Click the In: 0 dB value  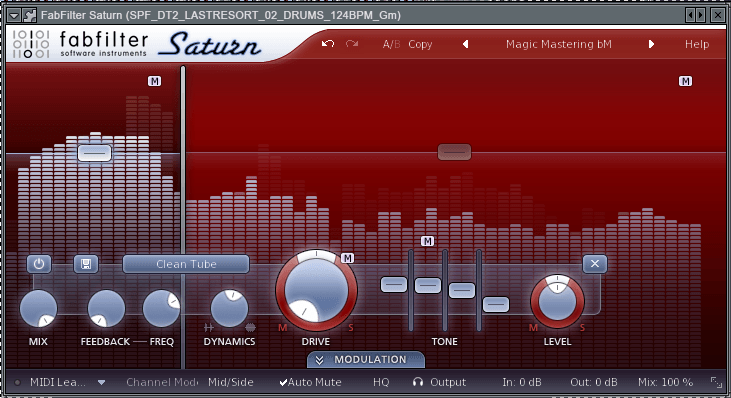click(522, 382)
